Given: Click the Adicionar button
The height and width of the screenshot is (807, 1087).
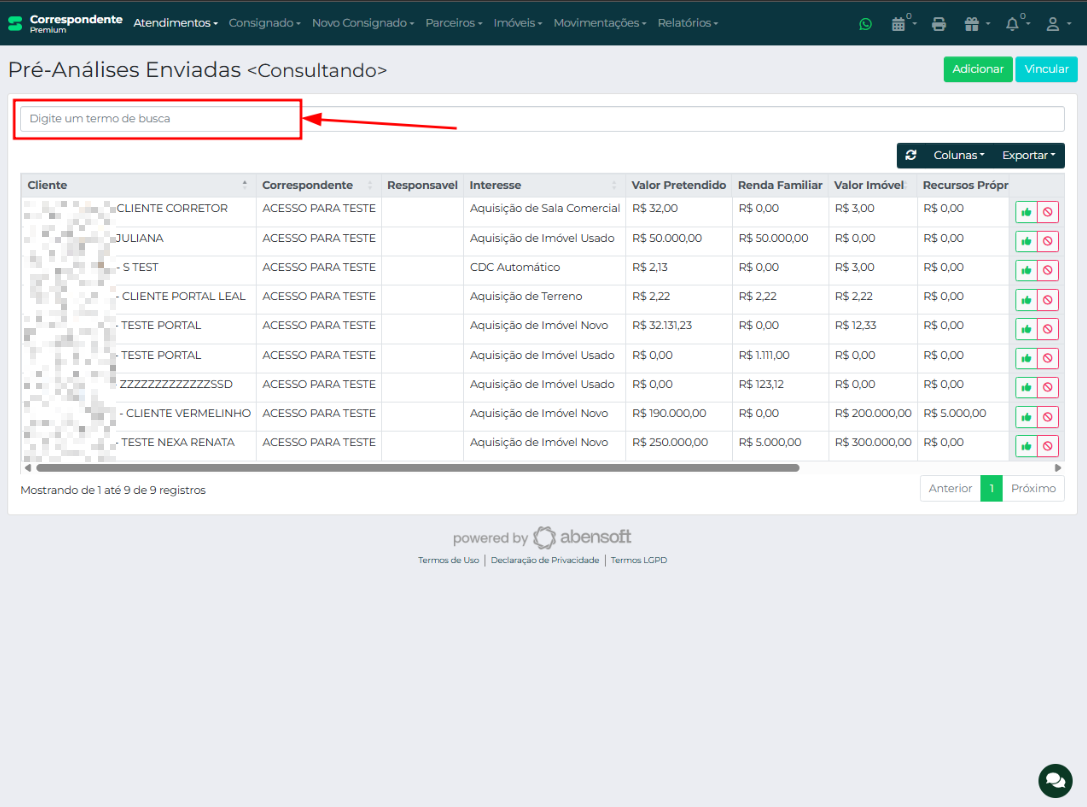Looking at the screenshot, I should click(x=977, y=69).
